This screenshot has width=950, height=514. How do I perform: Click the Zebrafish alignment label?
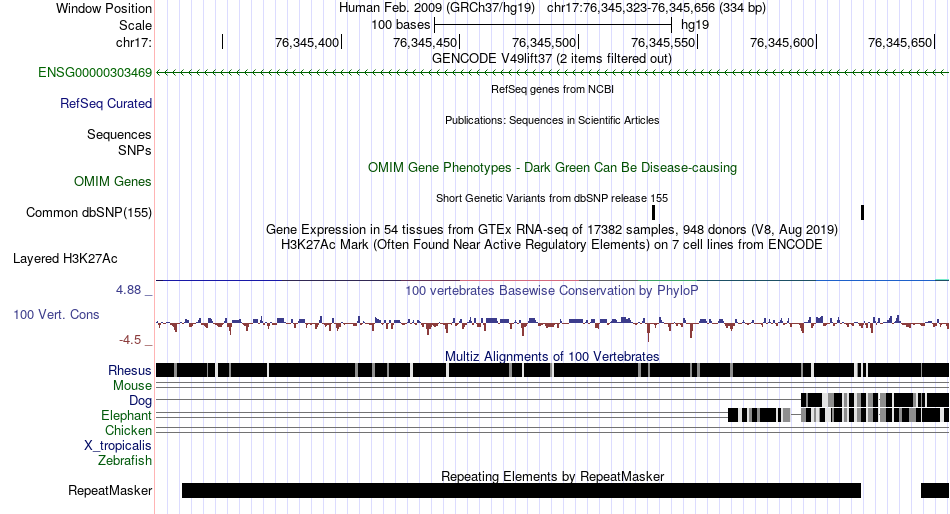tap(125, 461)
